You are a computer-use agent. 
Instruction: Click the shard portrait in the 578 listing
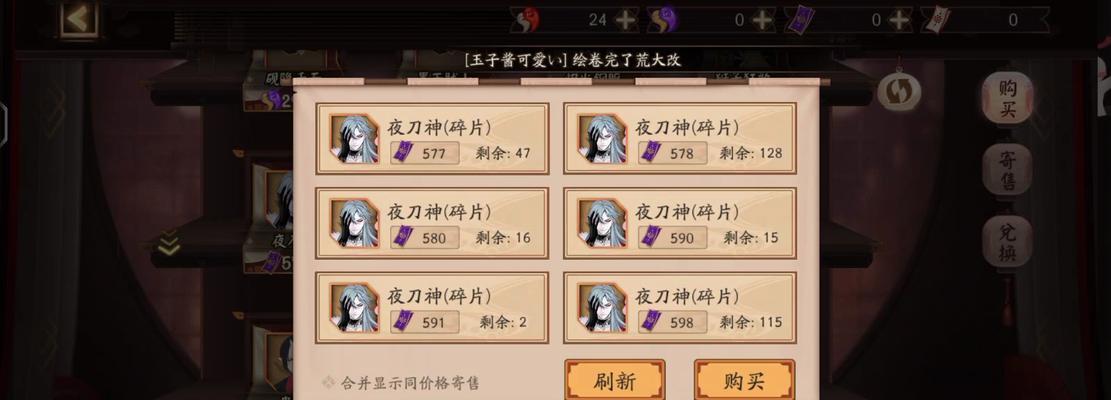[x=602, y=138]
